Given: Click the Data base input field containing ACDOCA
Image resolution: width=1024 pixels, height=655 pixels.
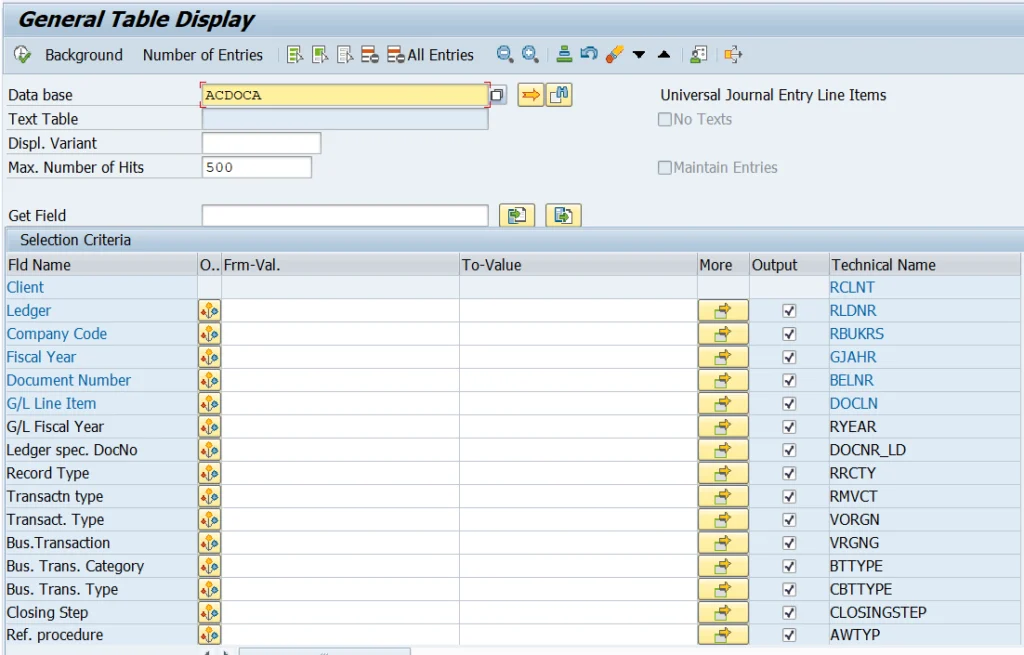Looking at the screenshot, I should 345,95.
